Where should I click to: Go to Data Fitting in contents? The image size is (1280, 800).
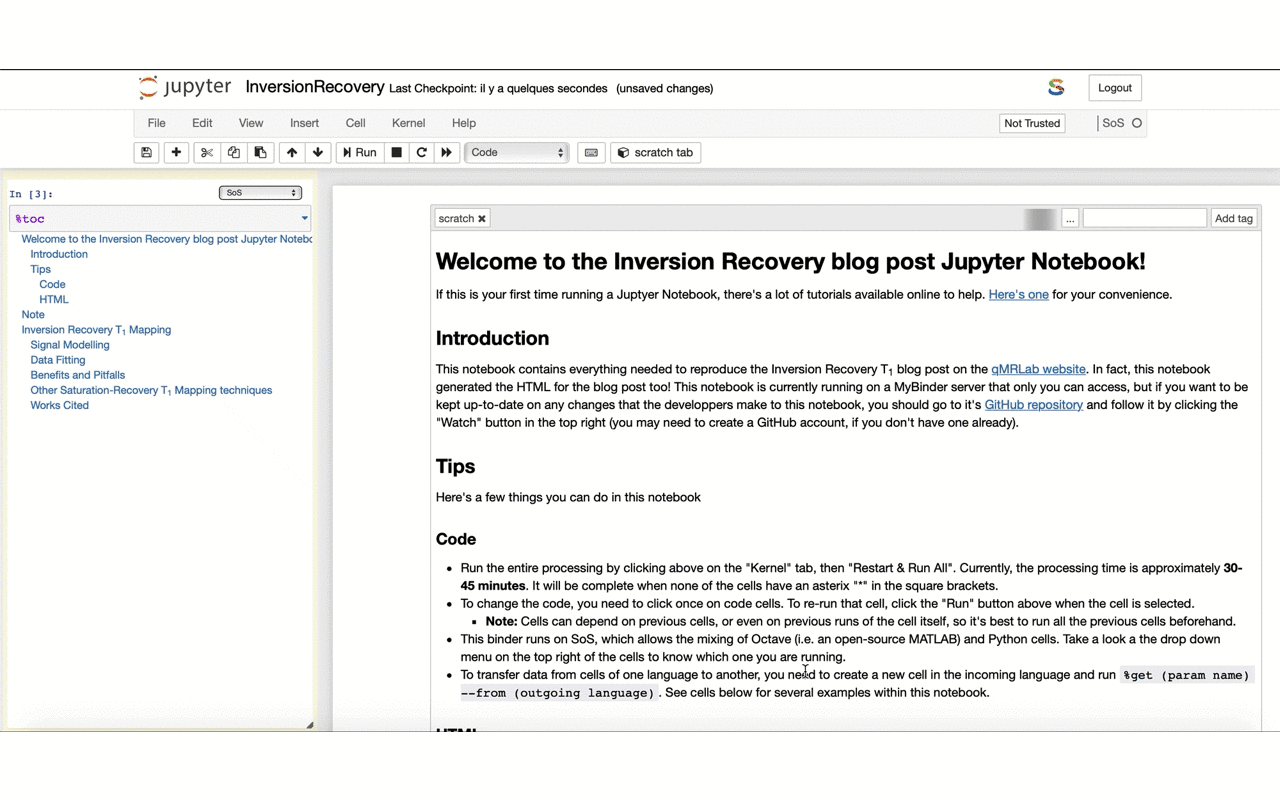coord(58,360)
